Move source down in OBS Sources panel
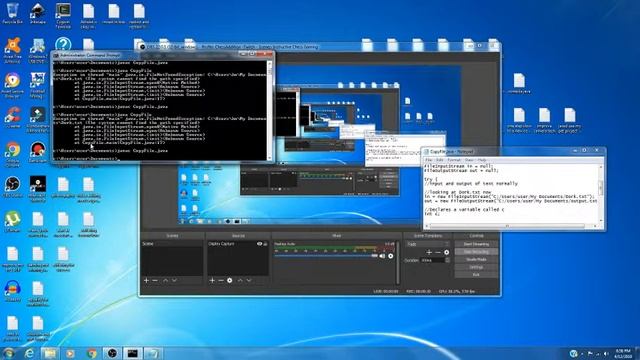 (x=249, y=280)
